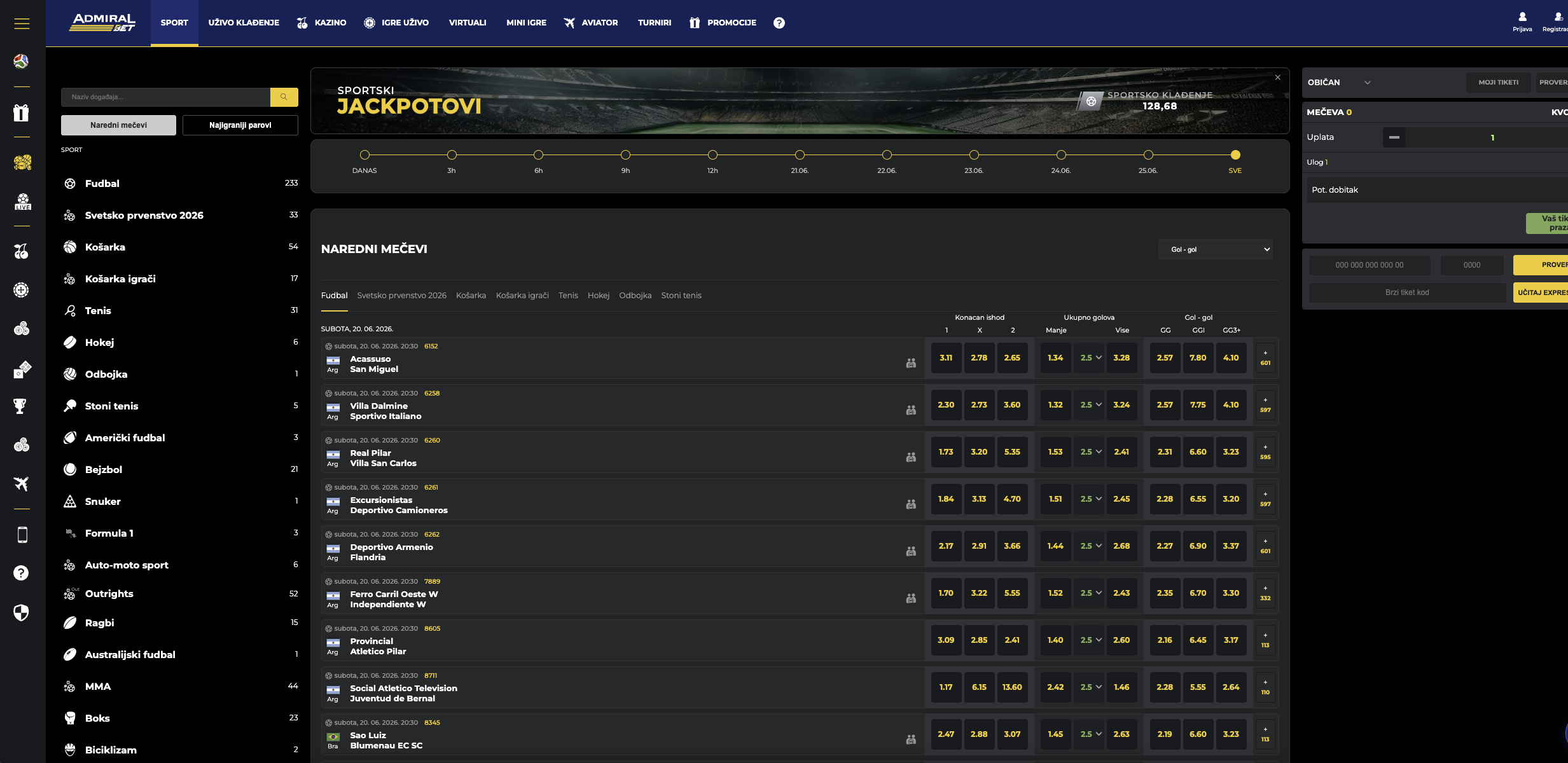
Task: Click the 000 000 000 000 00 ticket number field
Action: pos(1370,265)
